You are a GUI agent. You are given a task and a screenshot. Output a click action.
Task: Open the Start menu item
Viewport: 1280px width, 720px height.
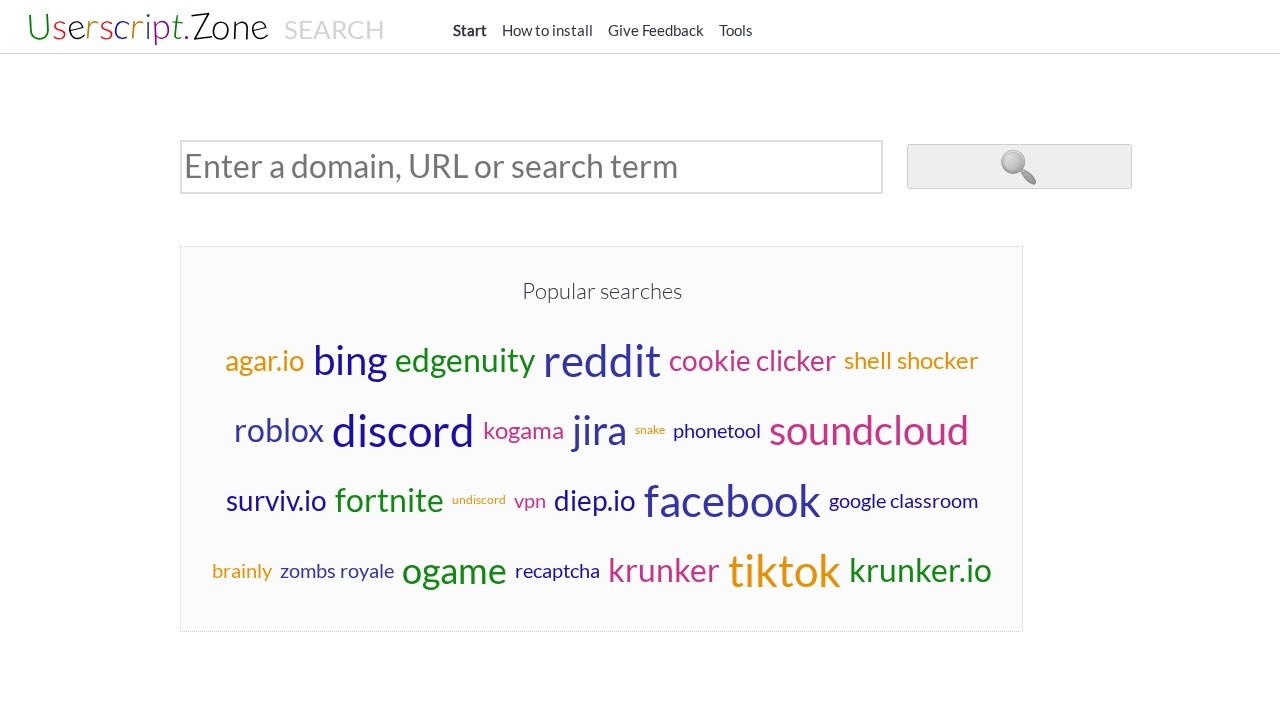(x=469, y=30)
